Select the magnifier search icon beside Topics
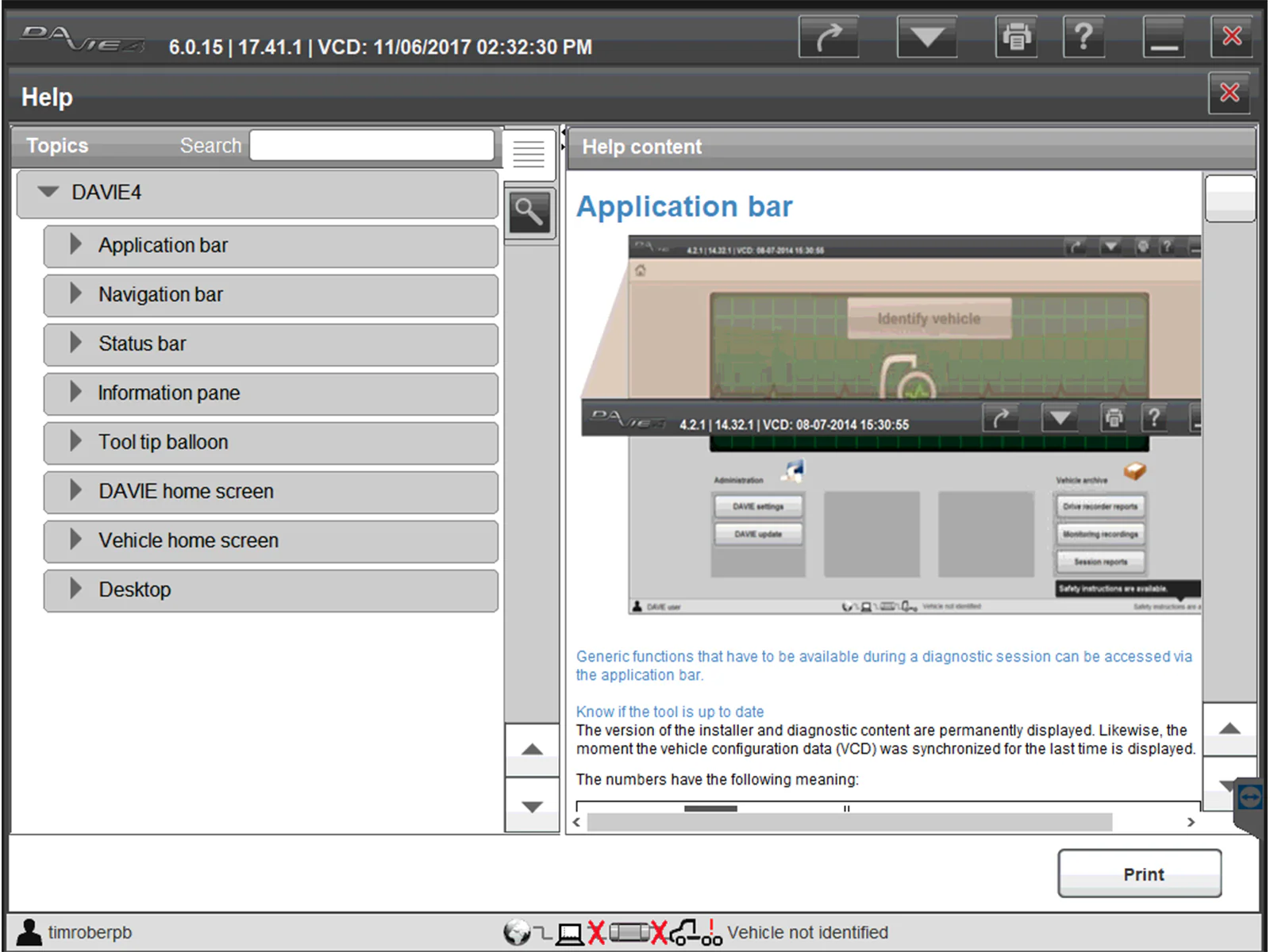The width and height of the screenshot is (1270, 952). pyautogui.click(x=530, y=213)
